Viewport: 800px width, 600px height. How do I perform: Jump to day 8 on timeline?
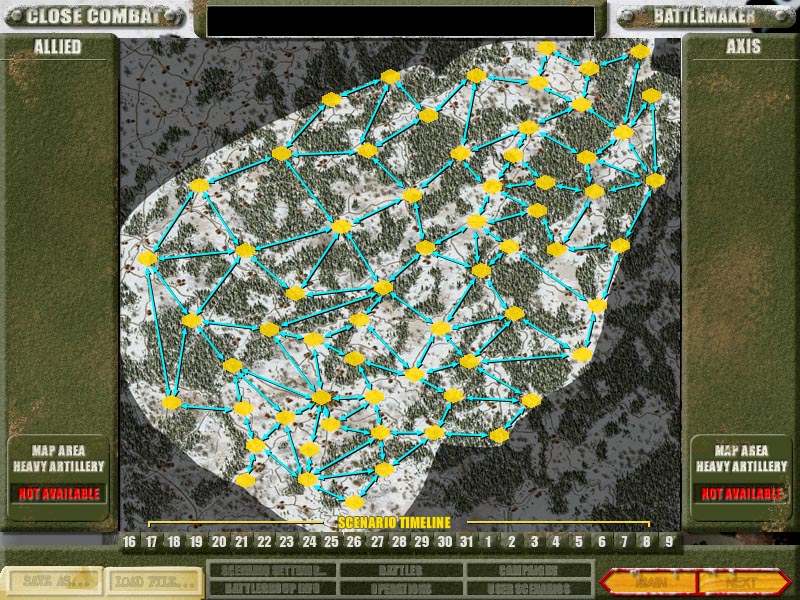click(646, 542)
